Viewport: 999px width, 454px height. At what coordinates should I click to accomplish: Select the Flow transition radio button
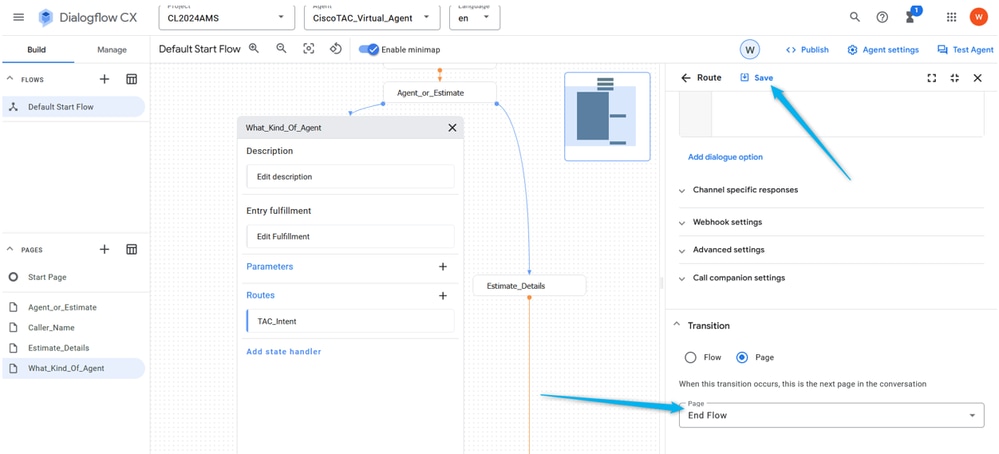690,357
